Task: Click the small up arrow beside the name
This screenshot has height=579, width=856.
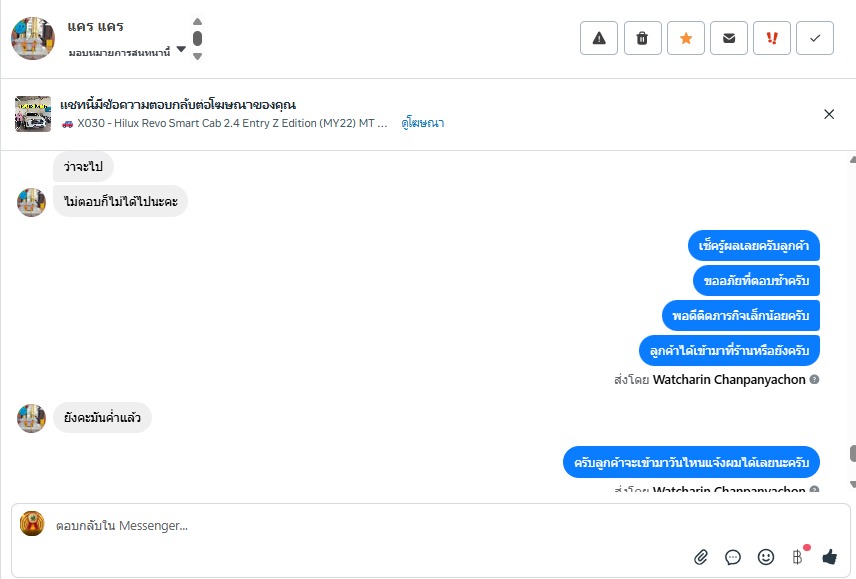Action: tap(197, 22)
